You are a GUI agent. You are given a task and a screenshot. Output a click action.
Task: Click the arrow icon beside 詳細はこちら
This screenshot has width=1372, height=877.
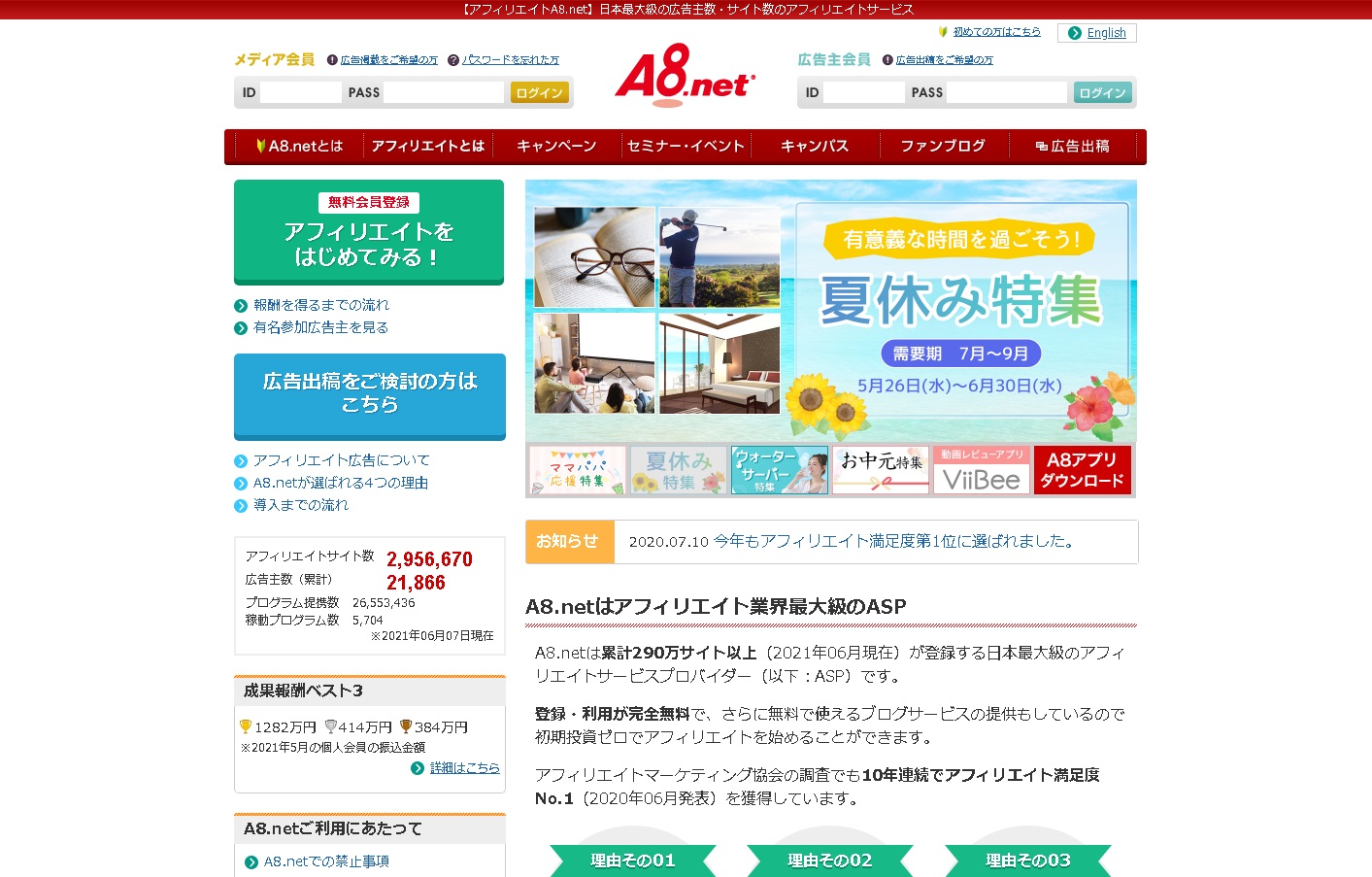click(x=418, y=768)
